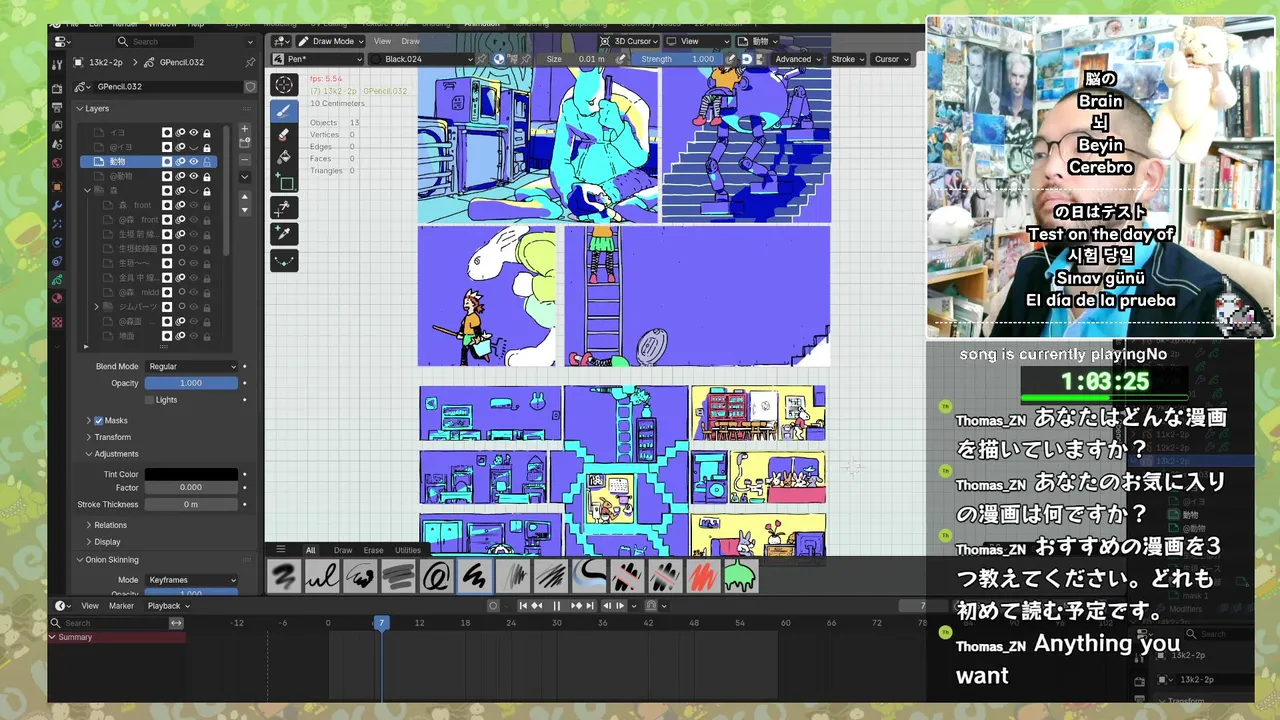Toggle lock on the 森 group

(x=207, y=190)
